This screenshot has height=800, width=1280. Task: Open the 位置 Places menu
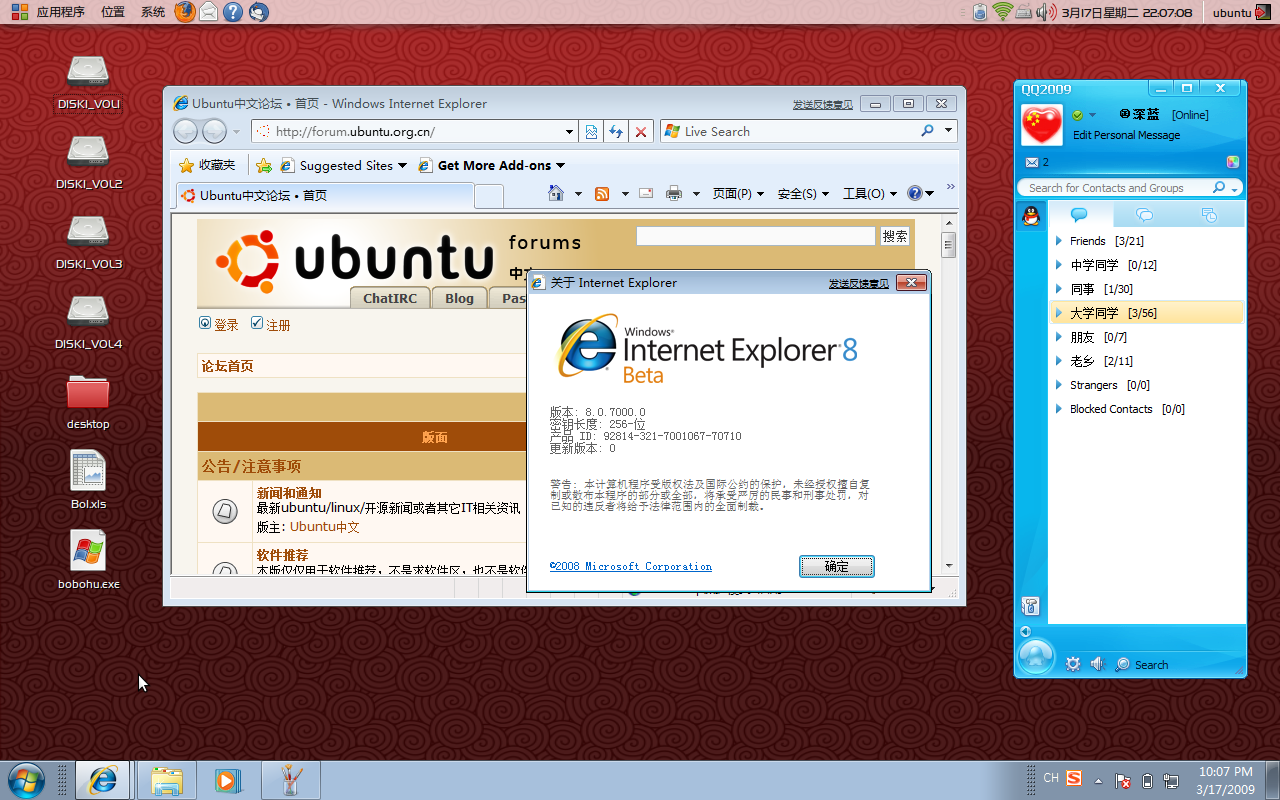(113, 12)
